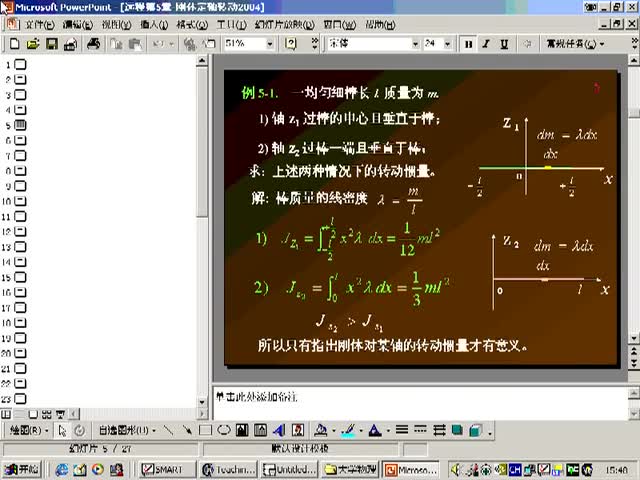Toggle italic formatting
This screenshot has width=640, height=480.
(486, 44)
